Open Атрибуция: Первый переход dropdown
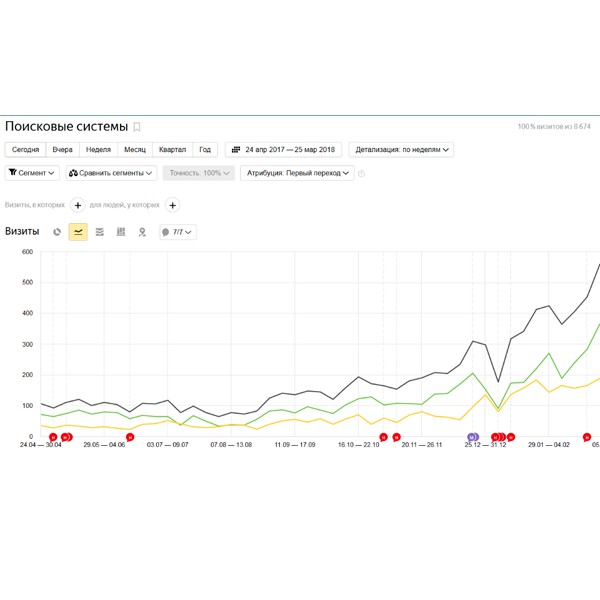Image resolution: width=600 pixels, height=600 pixels. pyautogui.click(x=298, y=173)
